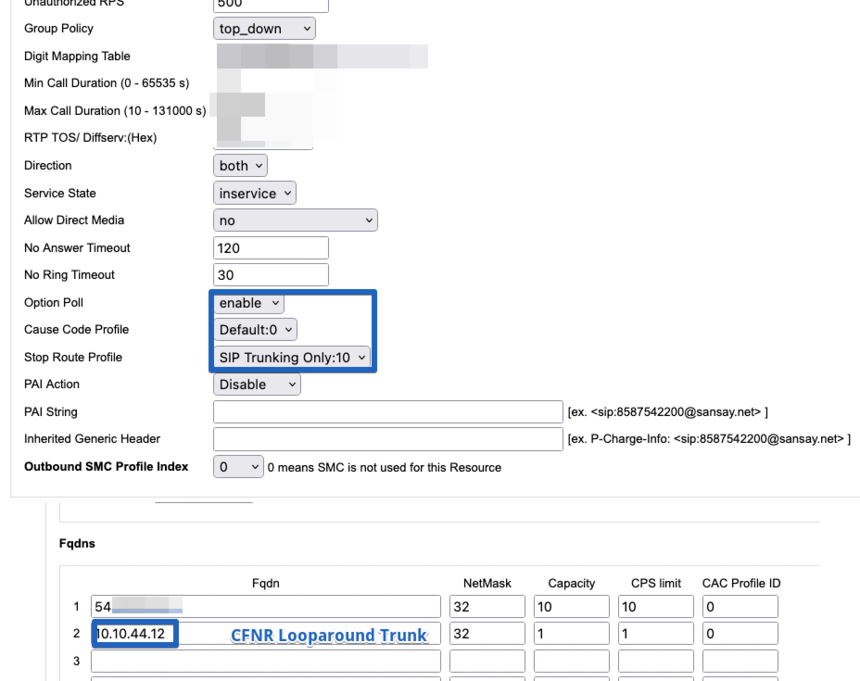Open the Option Poll dropdown

(249, 303)
